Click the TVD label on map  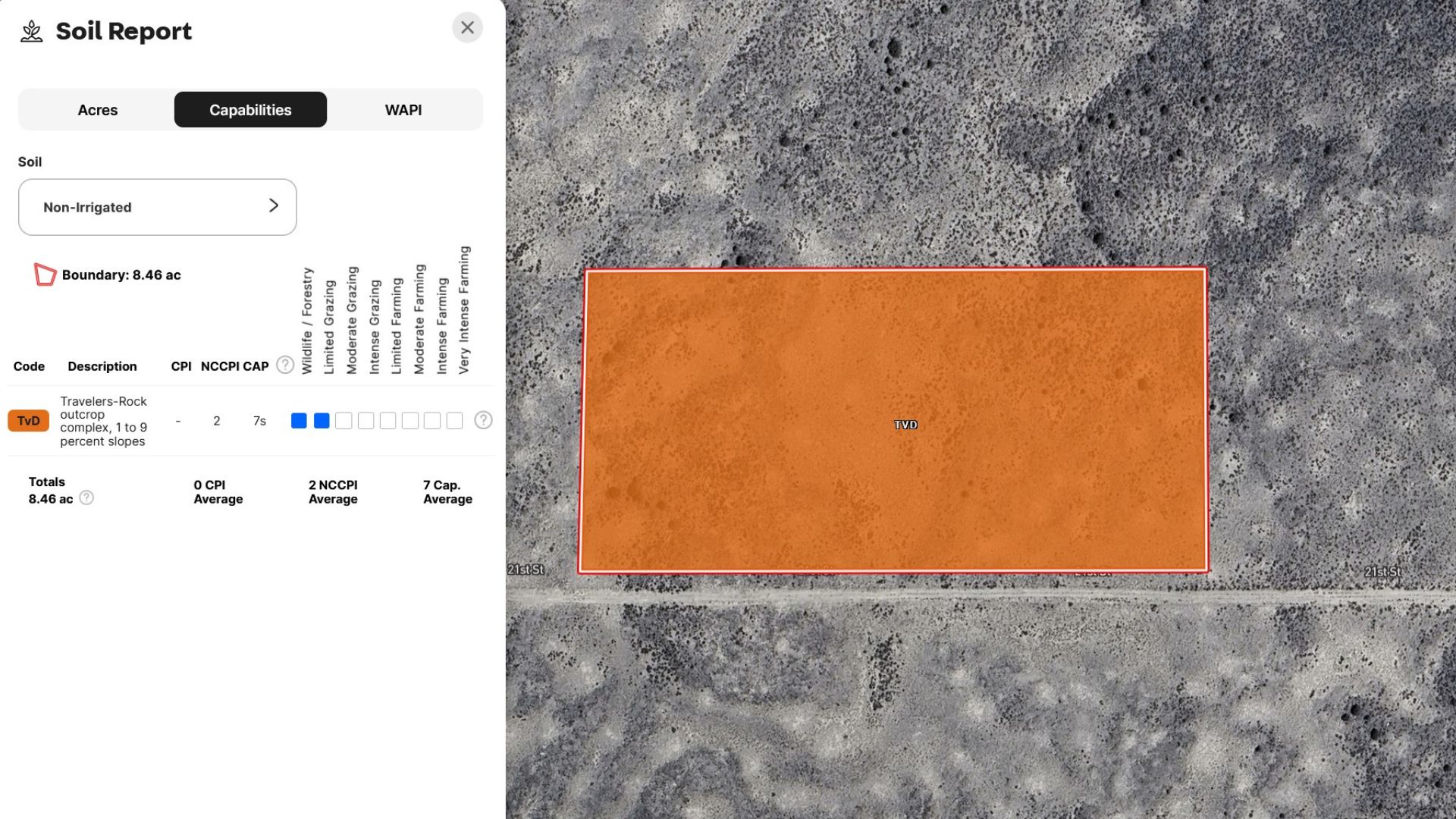(905, 425)
